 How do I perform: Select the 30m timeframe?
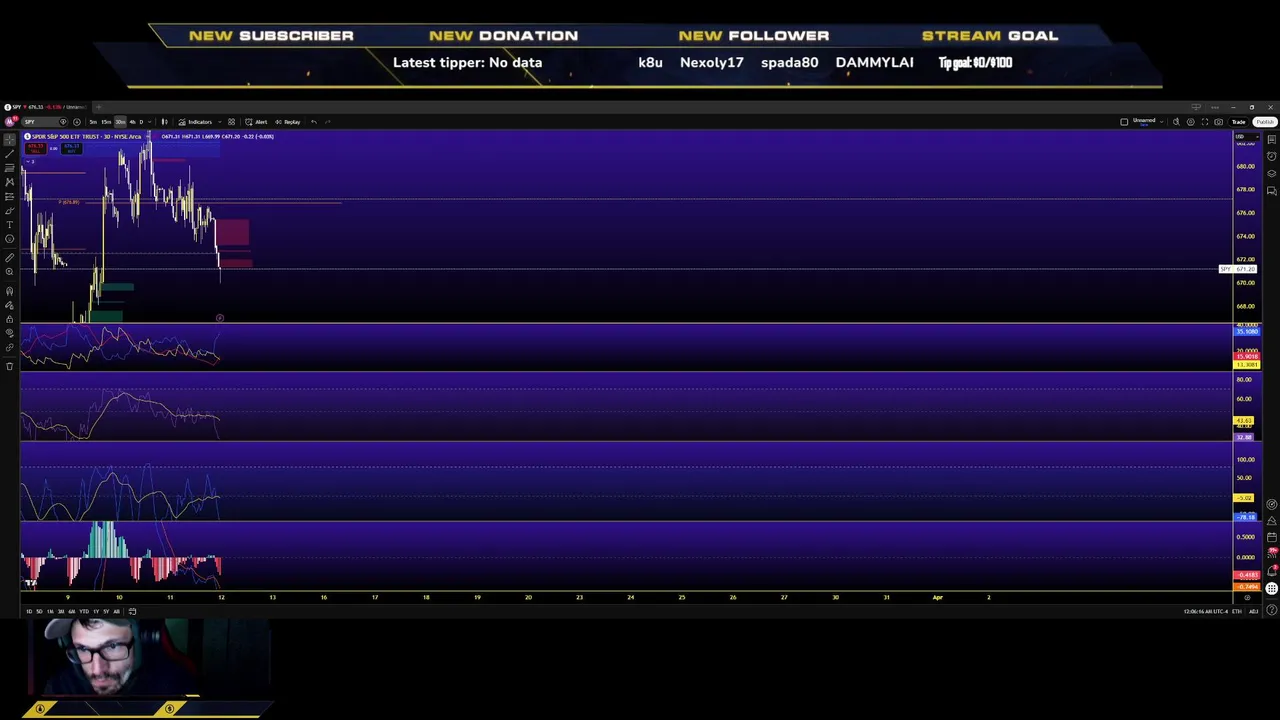120,122
